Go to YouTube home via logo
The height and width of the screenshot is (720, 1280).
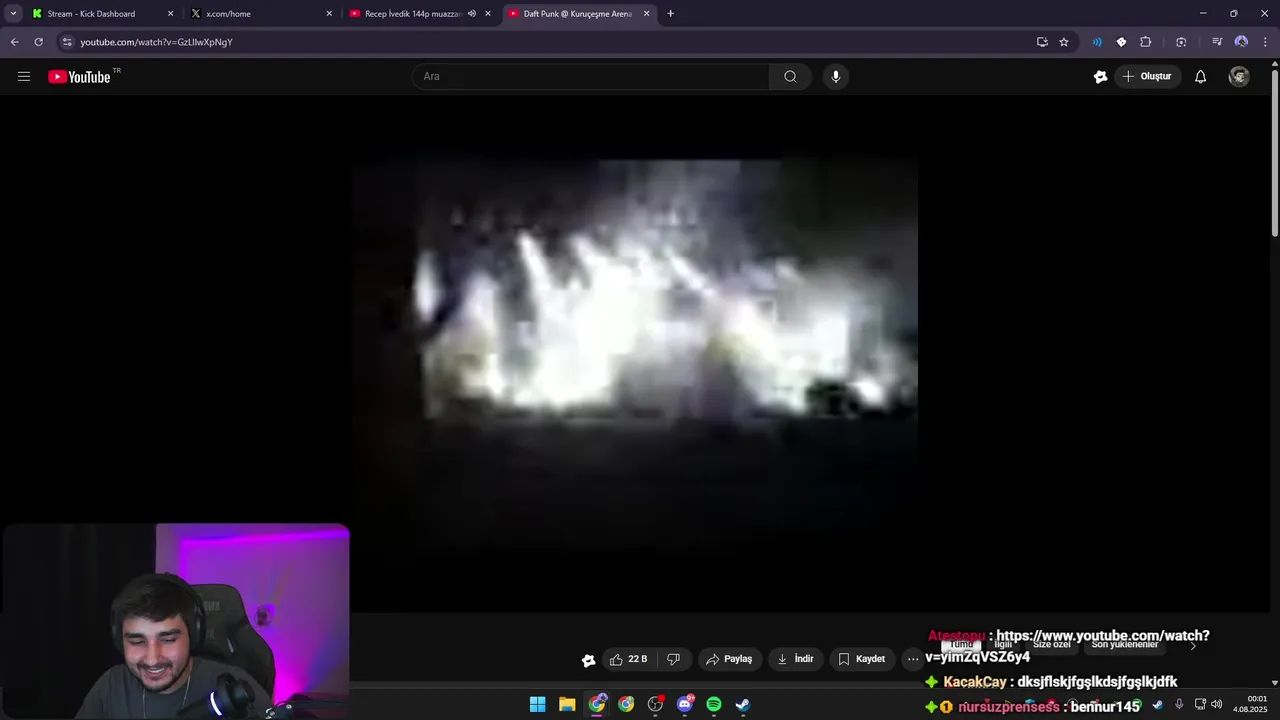[79, 77]
